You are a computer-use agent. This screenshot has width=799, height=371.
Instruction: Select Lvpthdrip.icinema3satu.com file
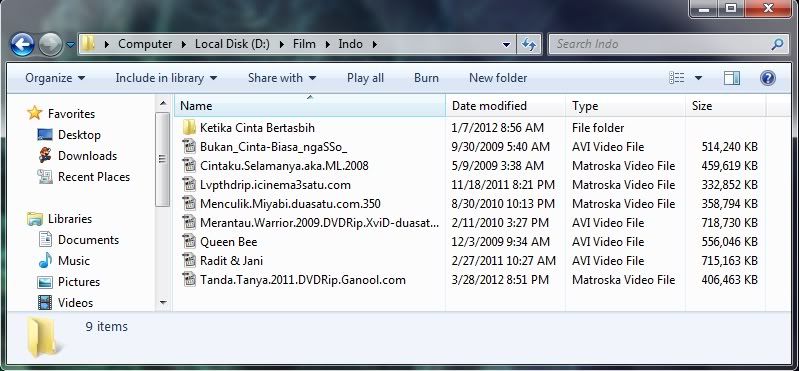click(x=275, y=184)
